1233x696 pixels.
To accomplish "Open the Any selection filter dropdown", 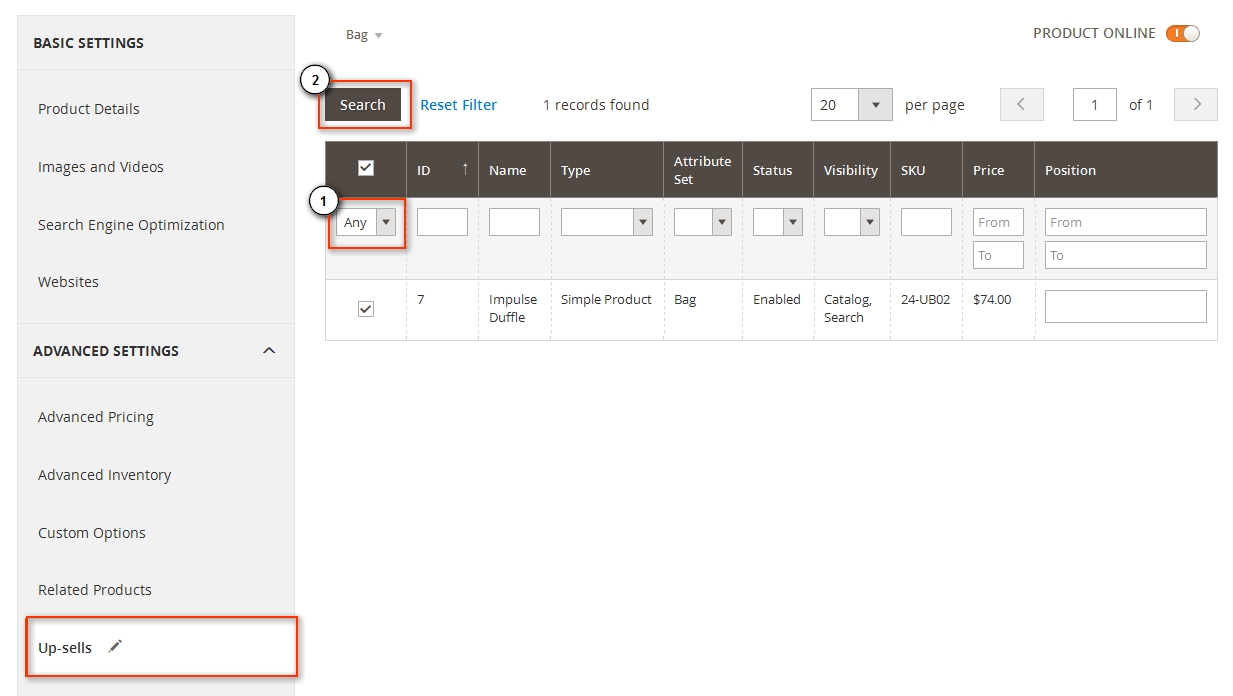I will click(386, 221).
